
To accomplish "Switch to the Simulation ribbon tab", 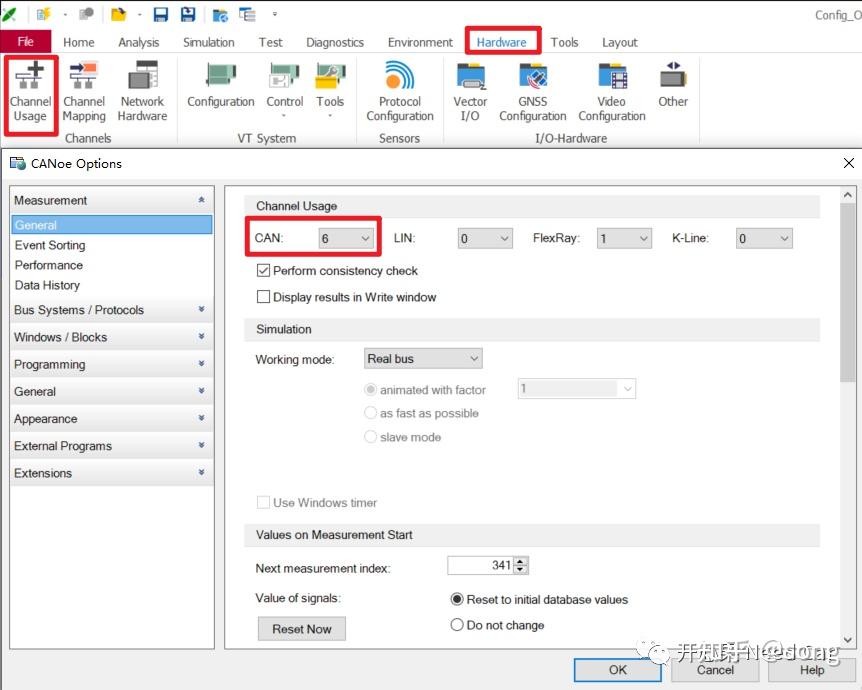I will pyautogui.click(x=208, y=42).
